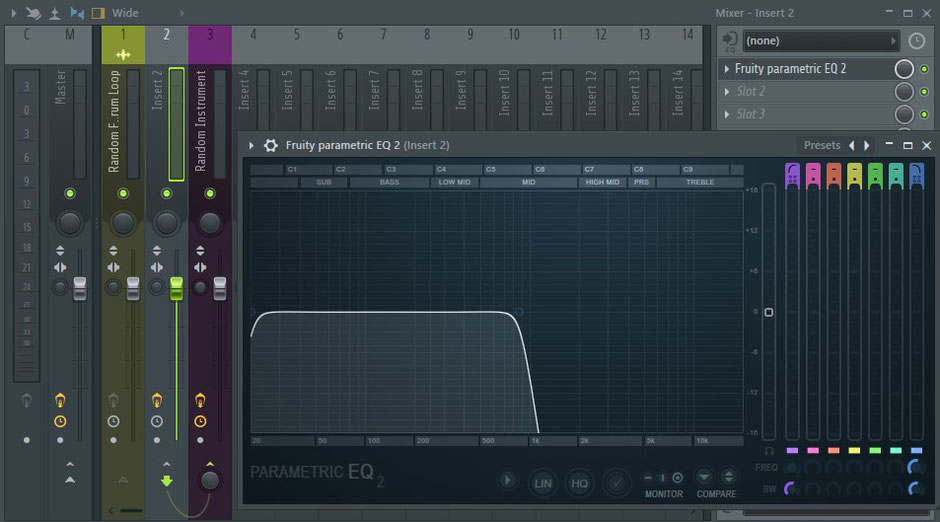The width and height of the screenshot is (940, 522).
Task: Open the mixer options menu arrow
Action: point(13,13)
